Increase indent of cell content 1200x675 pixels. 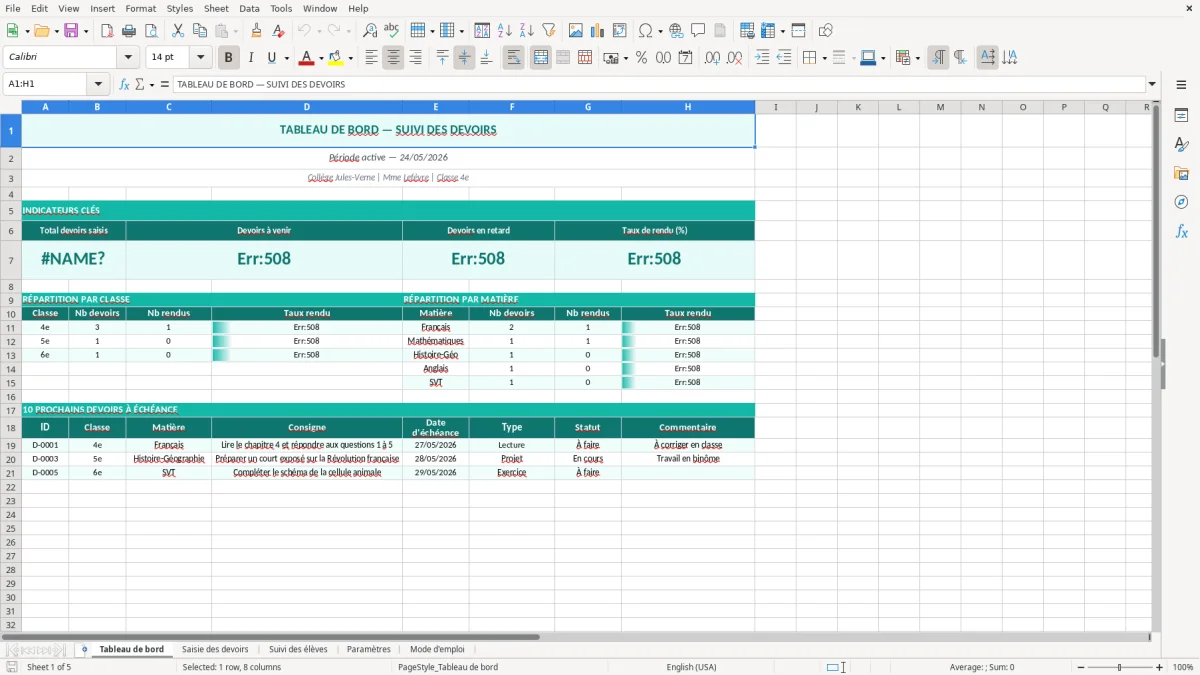click(762, 58)
